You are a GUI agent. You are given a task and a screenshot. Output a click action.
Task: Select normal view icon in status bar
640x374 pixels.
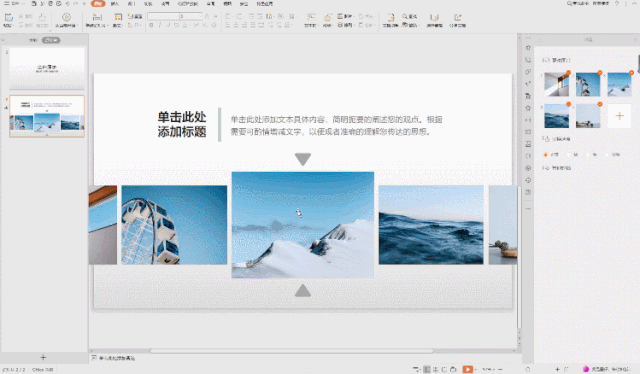click(427, 369)
